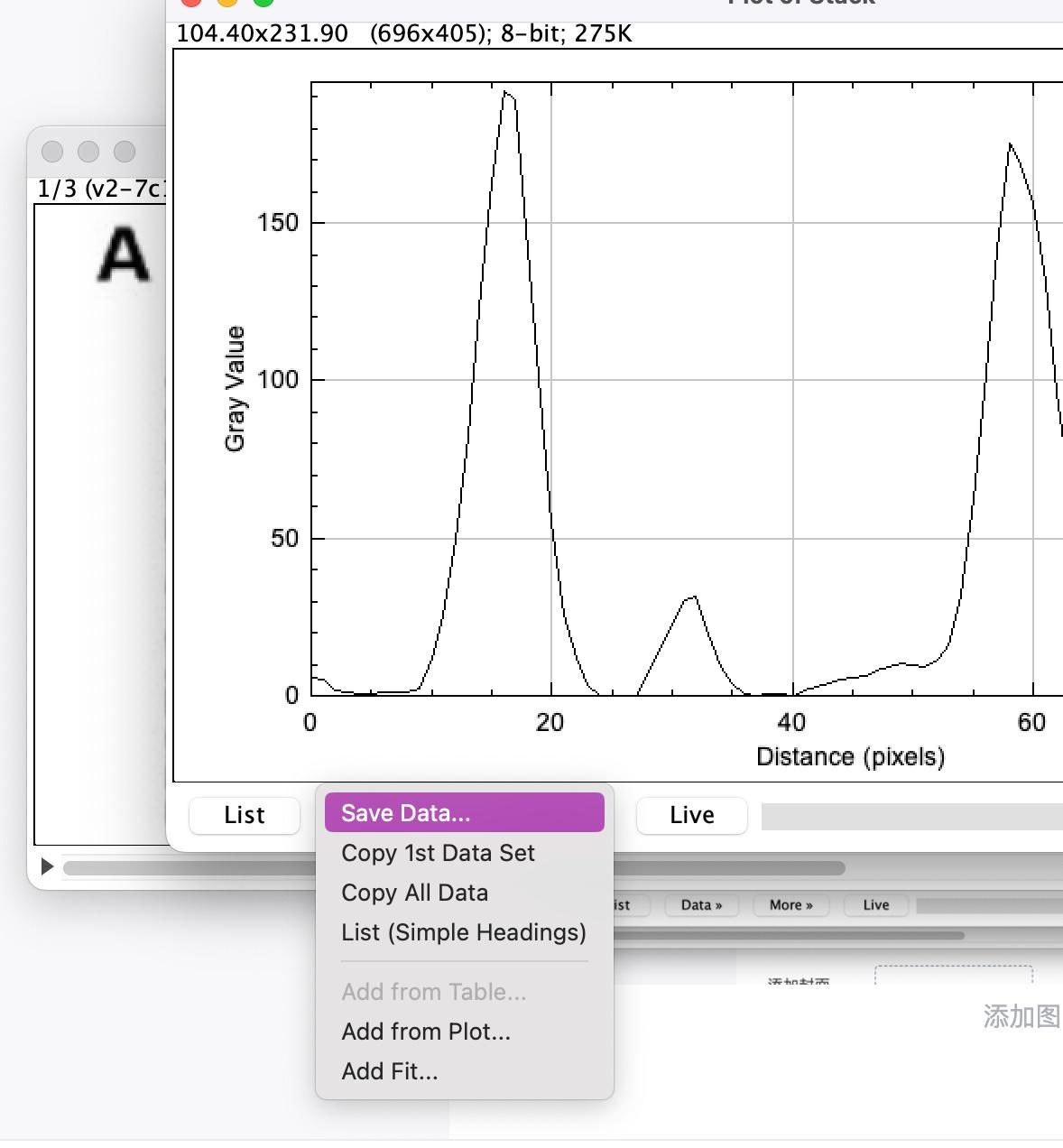Pick Copy All Data menu entry
Screen dimensions: 1063x1148
tap(414, 893)
